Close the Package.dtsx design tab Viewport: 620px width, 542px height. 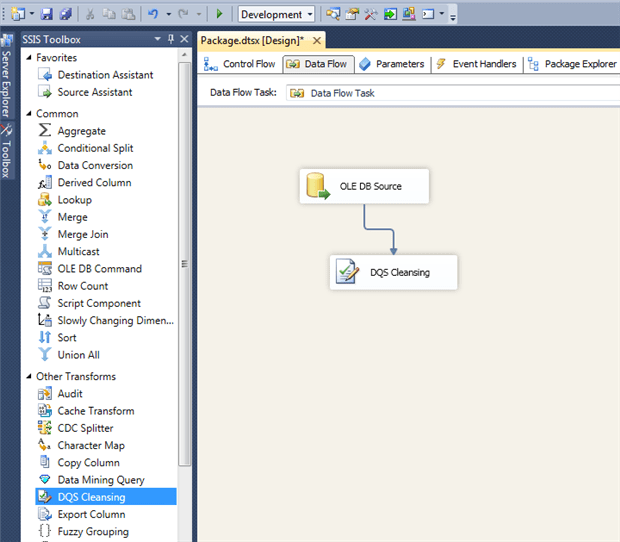click(317, 41)
